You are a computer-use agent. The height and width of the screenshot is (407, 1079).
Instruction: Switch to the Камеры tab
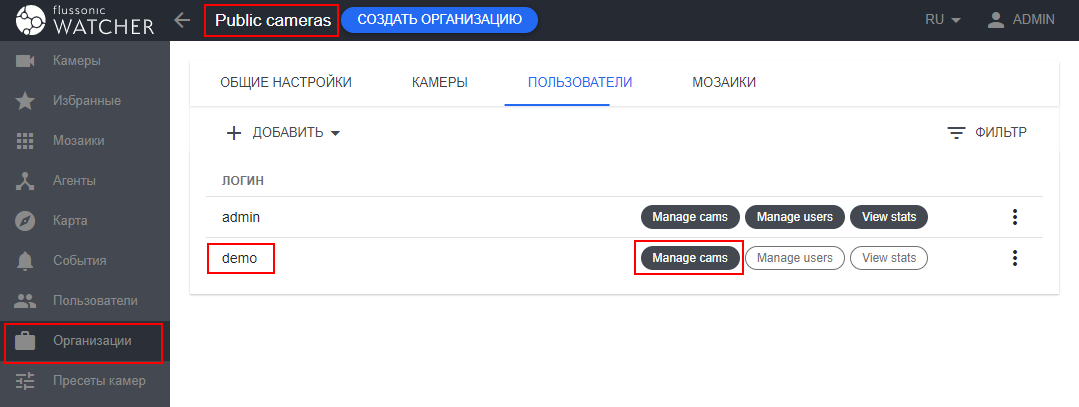[x=440, y=82]
